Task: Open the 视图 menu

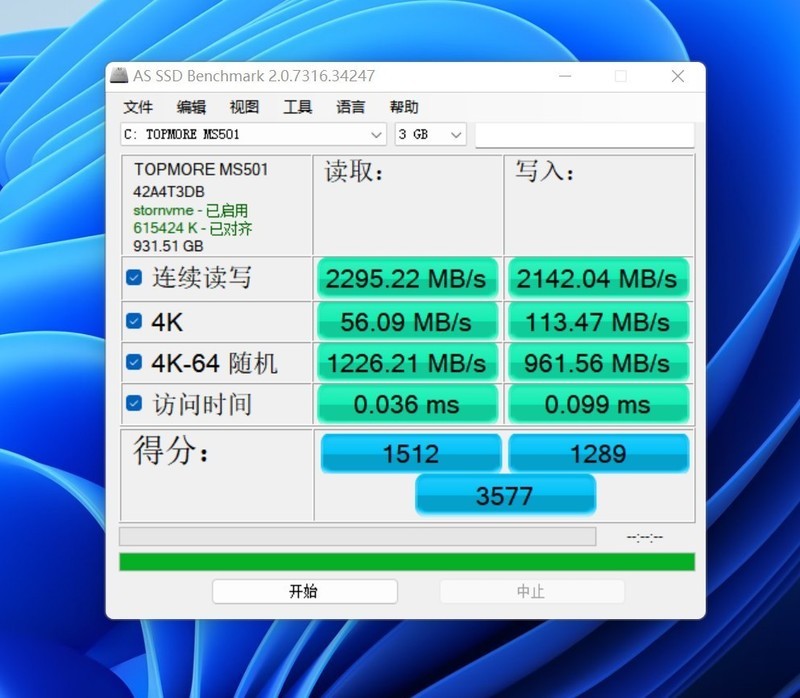Action: tap(244, 107)
